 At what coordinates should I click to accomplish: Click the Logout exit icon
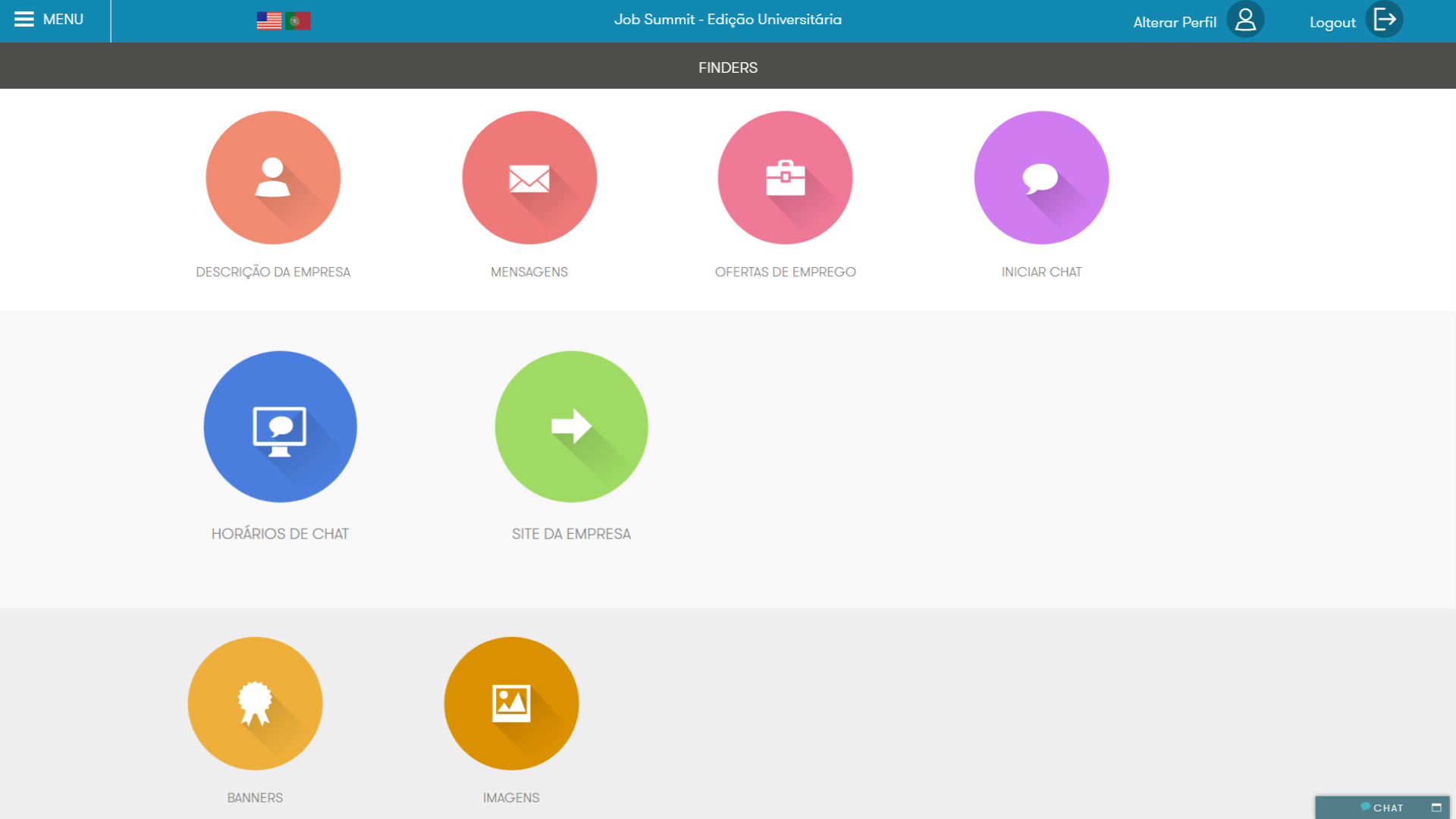click(1384, 20)
